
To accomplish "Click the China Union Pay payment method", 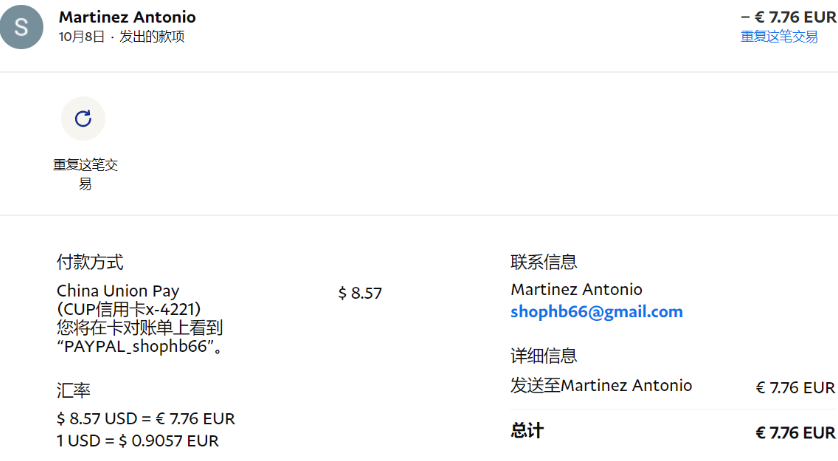I will [x=118, y=291].
